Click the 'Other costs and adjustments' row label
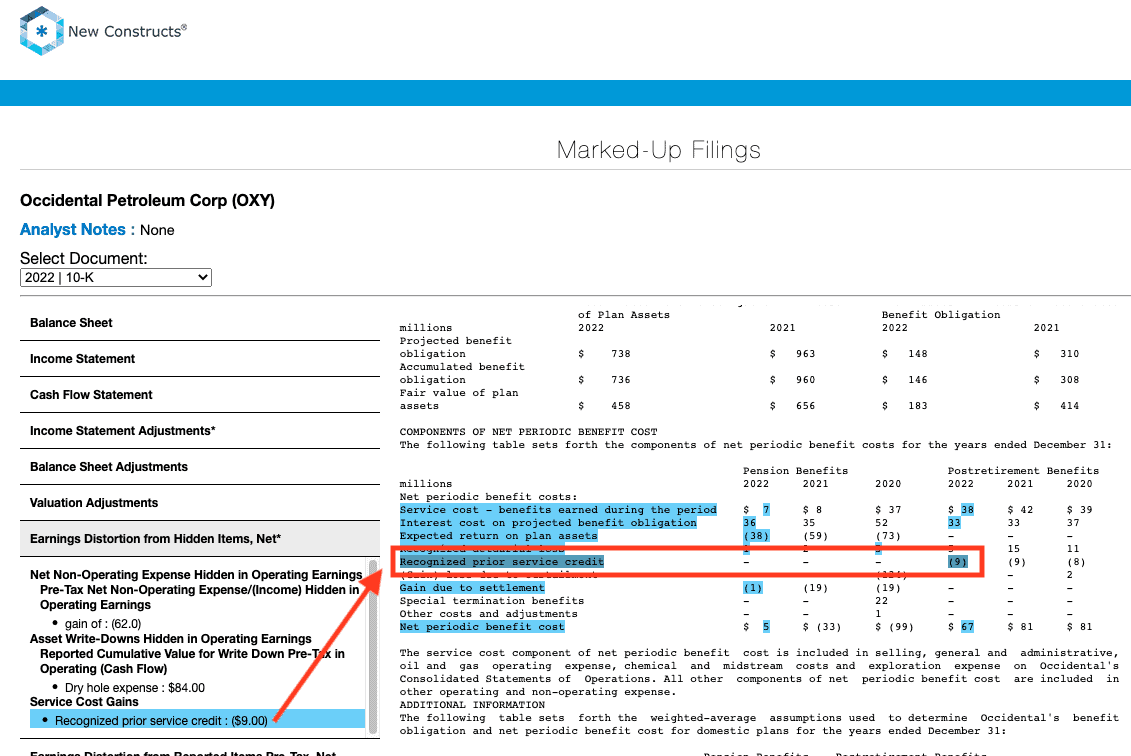This screenshot has width=1131, height=756. click(489, 614)
